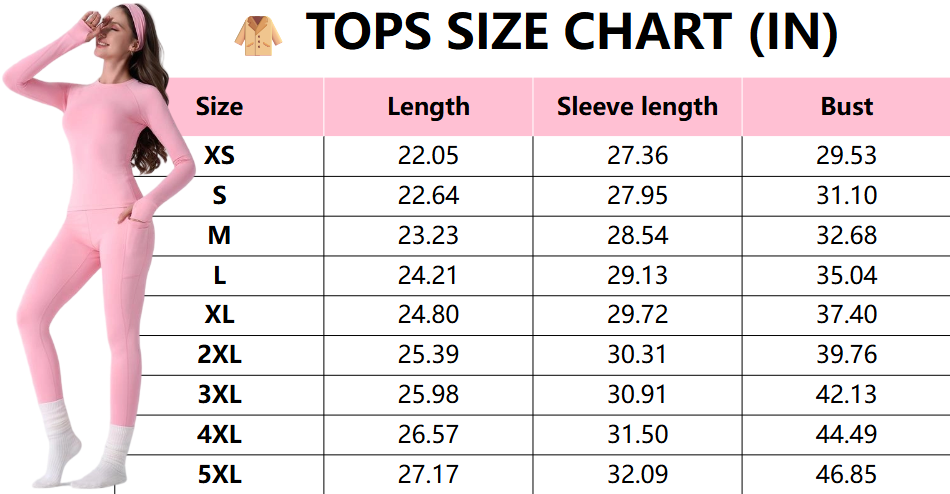This screenshot has height=494, width=950.
Task: Select the Length column header
Action: (x=428, y=107)
